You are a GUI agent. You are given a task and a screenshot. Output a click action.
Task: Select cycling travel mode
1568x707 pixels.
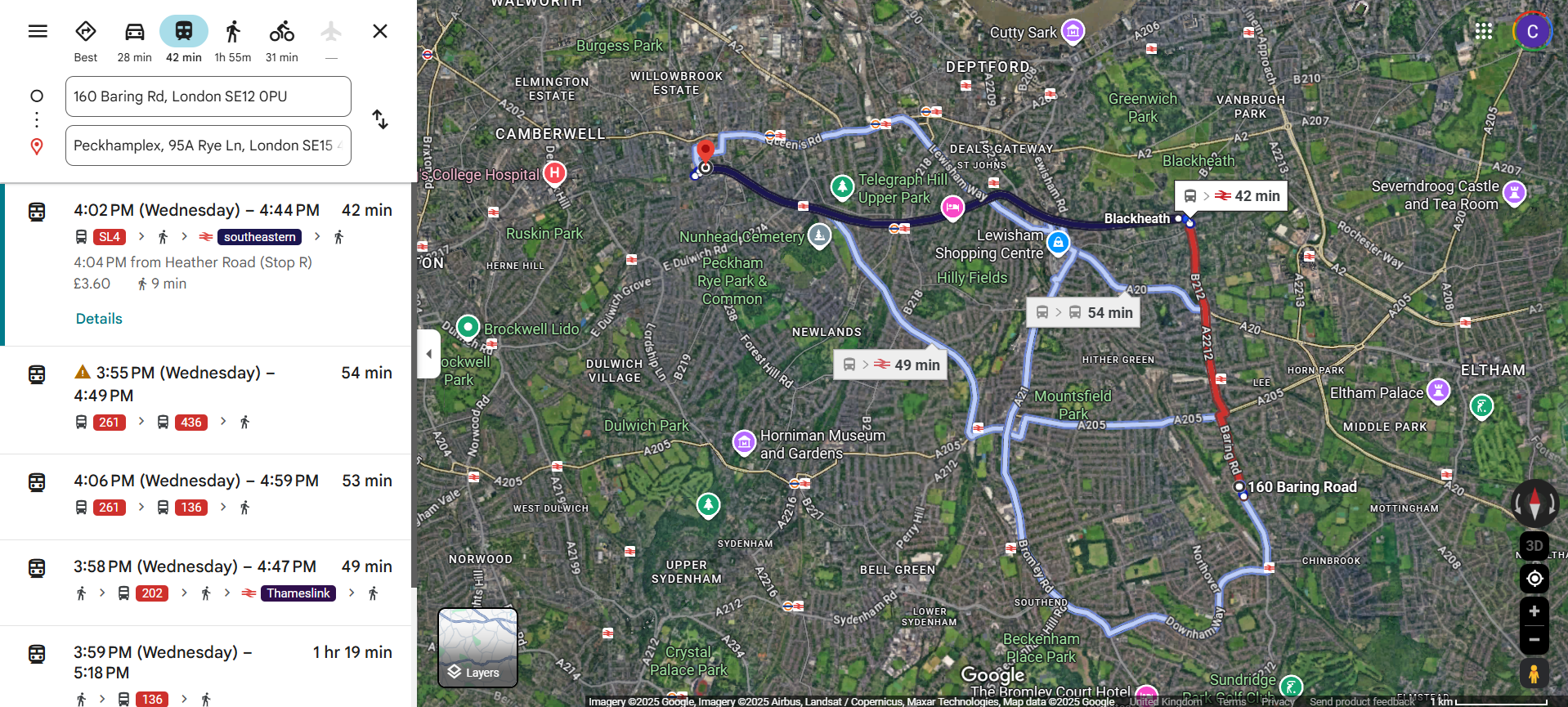click(282, 40)
